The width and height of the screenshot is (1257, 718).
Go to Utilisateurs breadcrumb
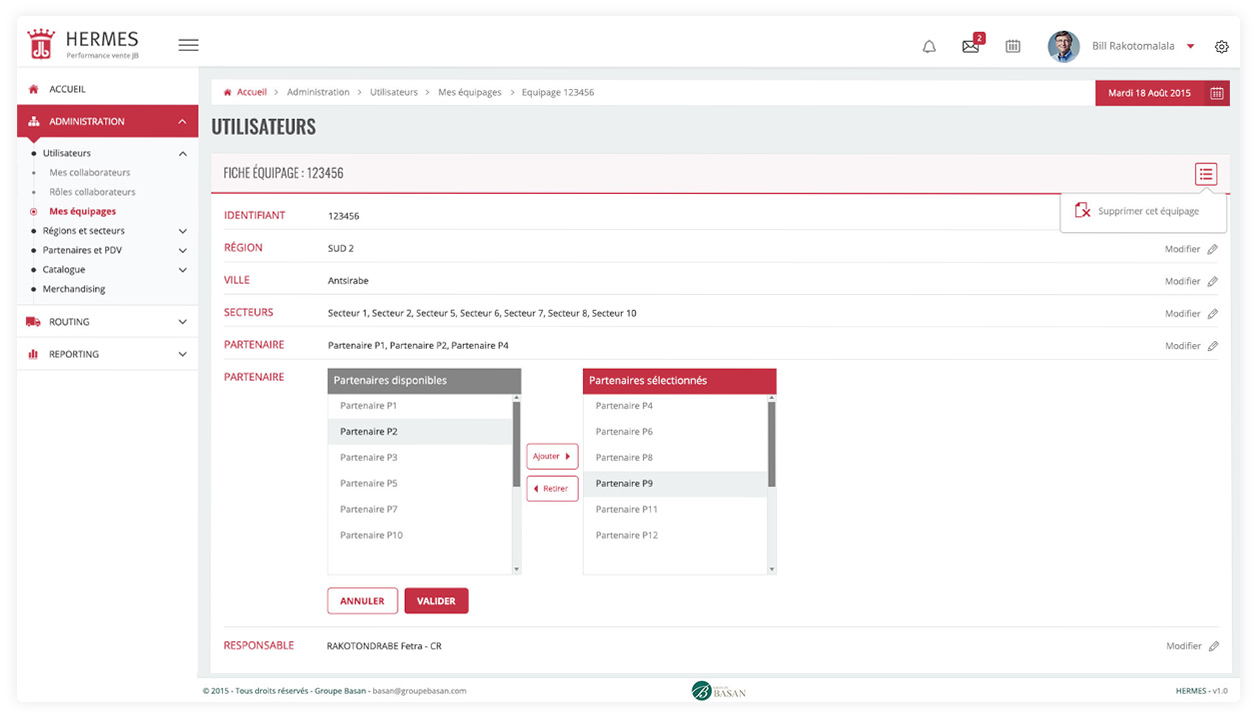tap(394, 92)
